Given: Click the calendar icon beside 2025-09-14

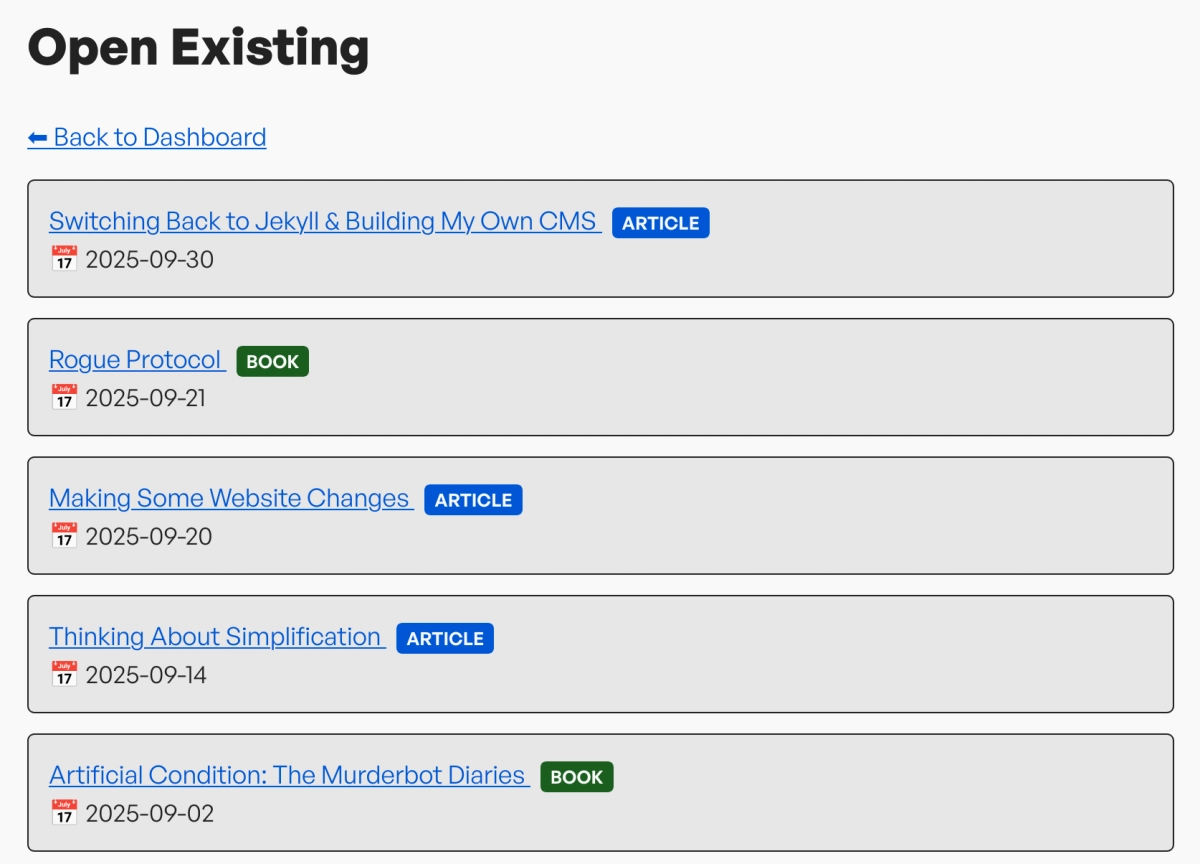Looking at the screenshot, I should click(64, 675).
